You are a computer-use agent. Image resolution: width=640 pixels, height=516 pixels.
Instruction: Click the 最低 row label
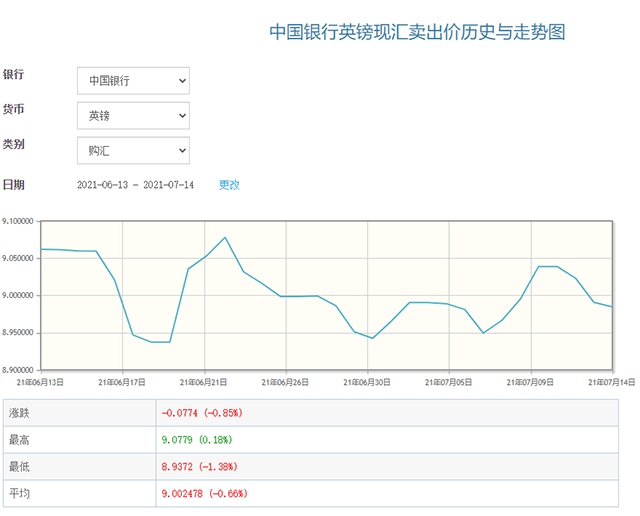tap(19, 467)
